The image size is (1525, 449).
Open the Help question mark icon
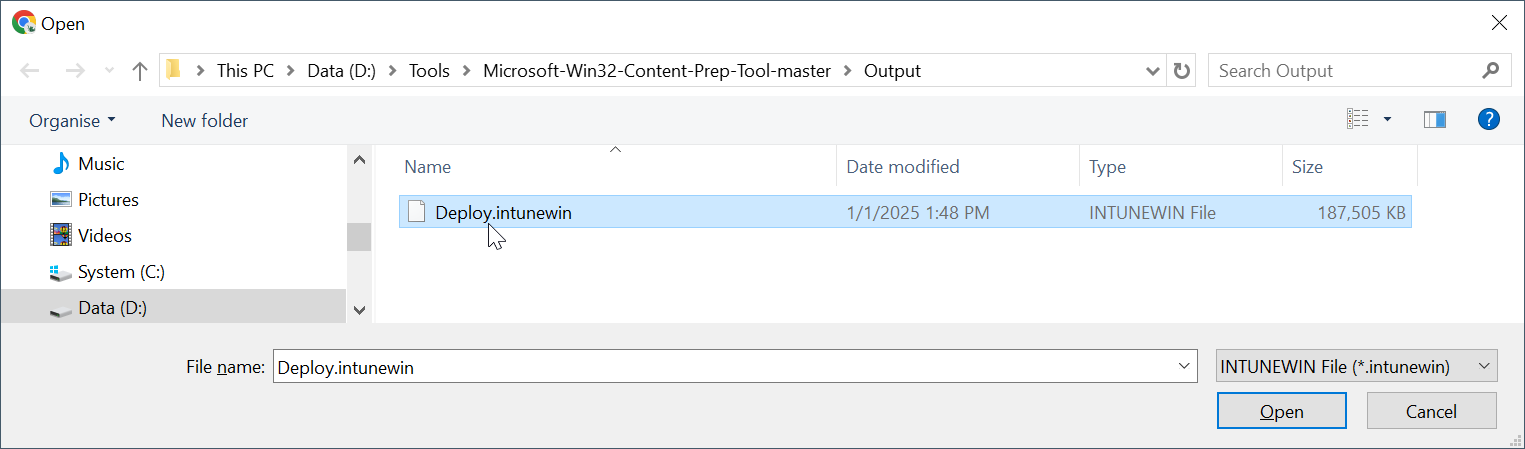[x=1489, y=120]
